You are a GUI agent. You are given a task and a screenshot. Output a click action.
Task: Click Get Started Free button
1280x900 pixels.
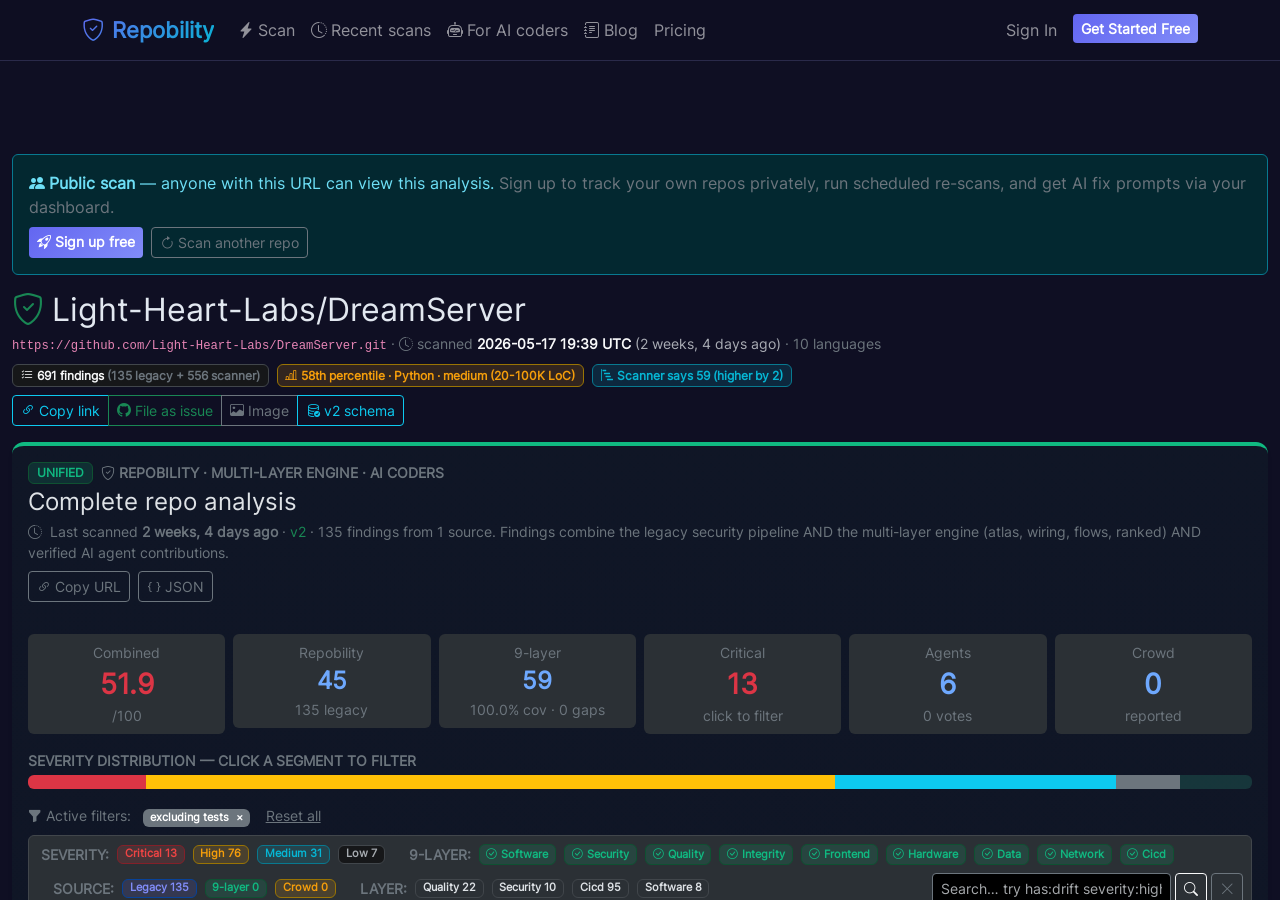coord(1135,29)
